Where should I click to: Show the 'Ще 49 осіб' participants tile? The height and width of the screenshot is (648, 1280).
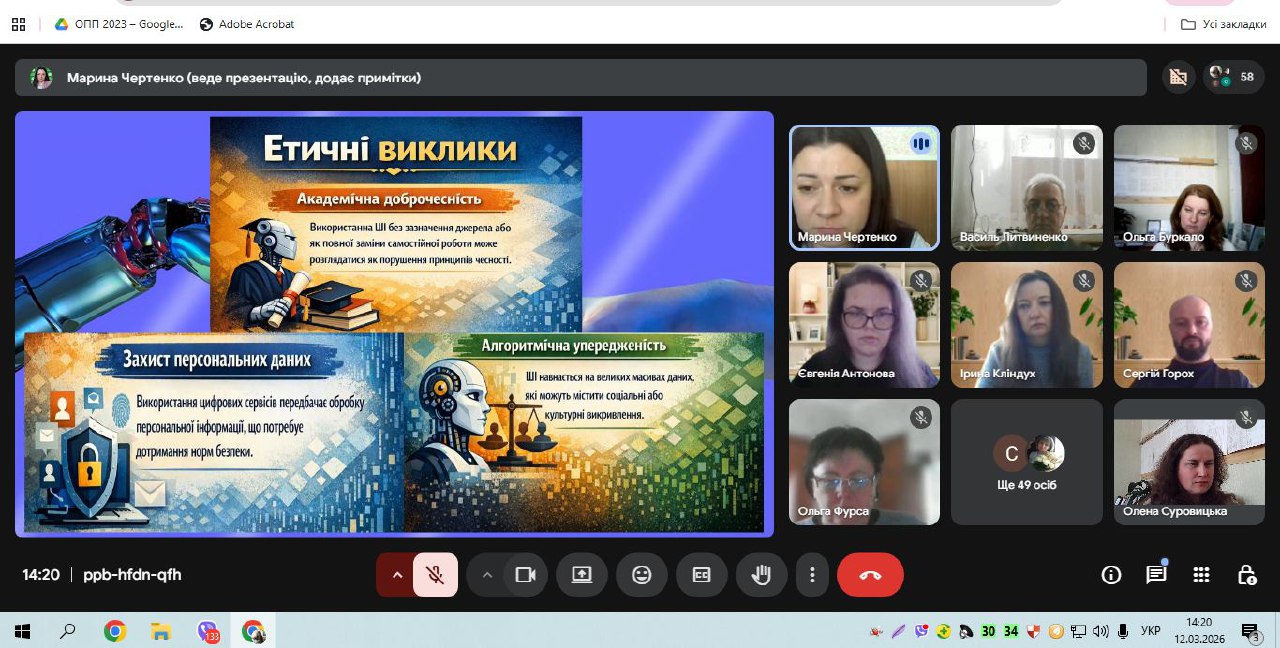pyautogui.click(x=1026, y=461)
